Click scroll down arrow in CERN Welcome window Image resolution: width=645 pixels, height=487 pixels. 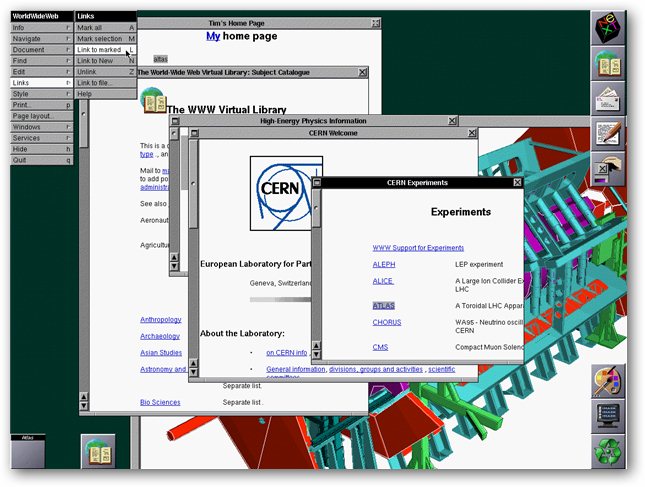coord(193,372)
